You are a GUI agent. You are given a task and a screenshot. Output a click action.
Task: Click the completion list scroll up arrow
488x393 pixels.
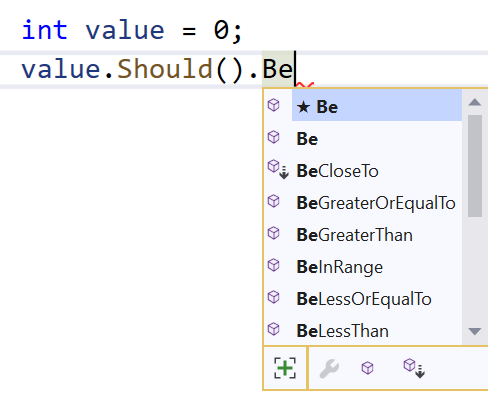coord(475,102)
